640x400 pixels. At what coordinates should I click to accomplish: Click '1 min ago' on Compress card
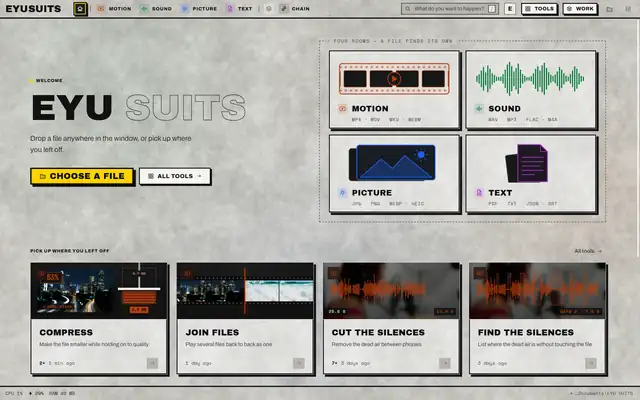(x=62, y=363)
